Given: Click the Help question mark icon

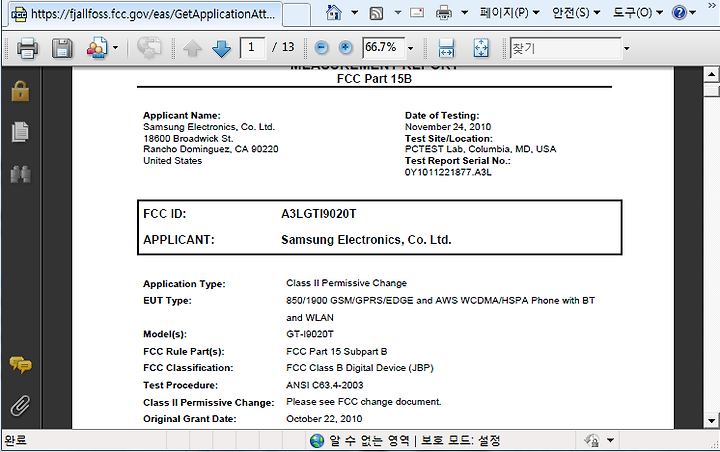Looking at the screenshot, I should [x=679, y=12].
